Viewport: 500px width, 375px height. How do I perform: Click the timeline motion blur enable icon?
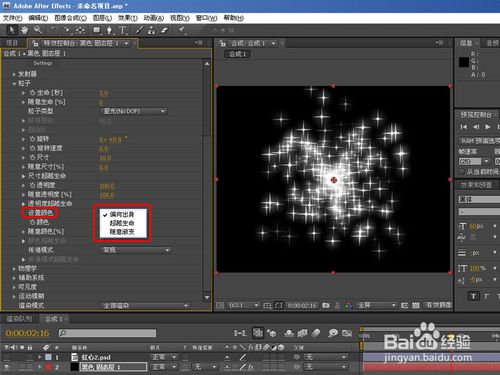(x=316, y=333)
